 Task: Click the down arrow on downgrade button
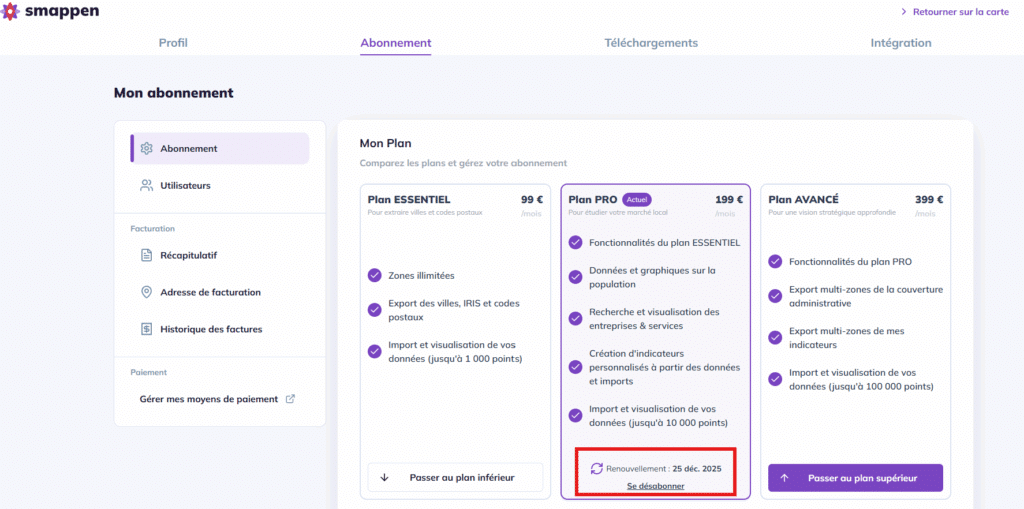tap(385, 478)
